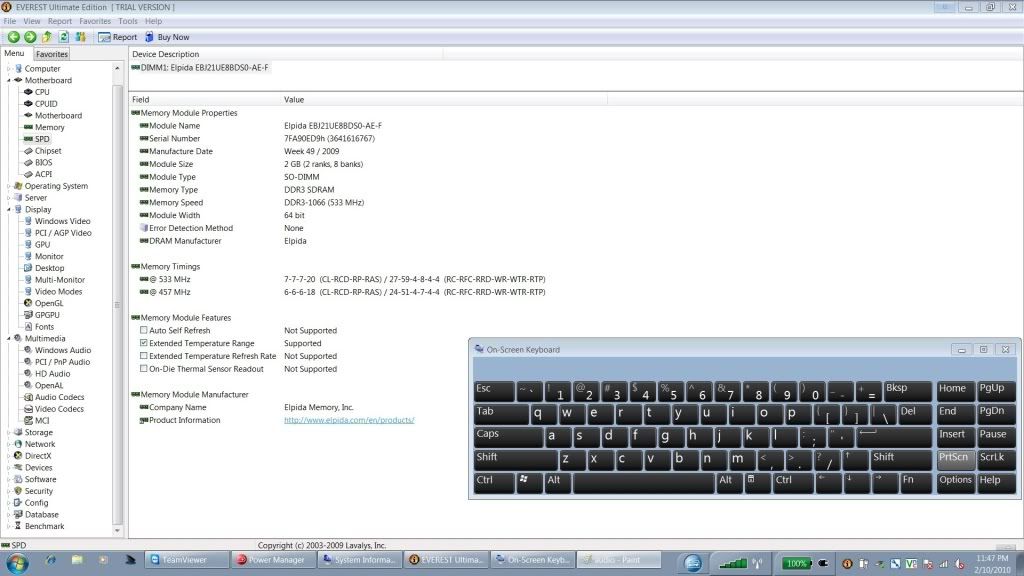
Task: Select the SPD tree item
Action: point(42,139)
